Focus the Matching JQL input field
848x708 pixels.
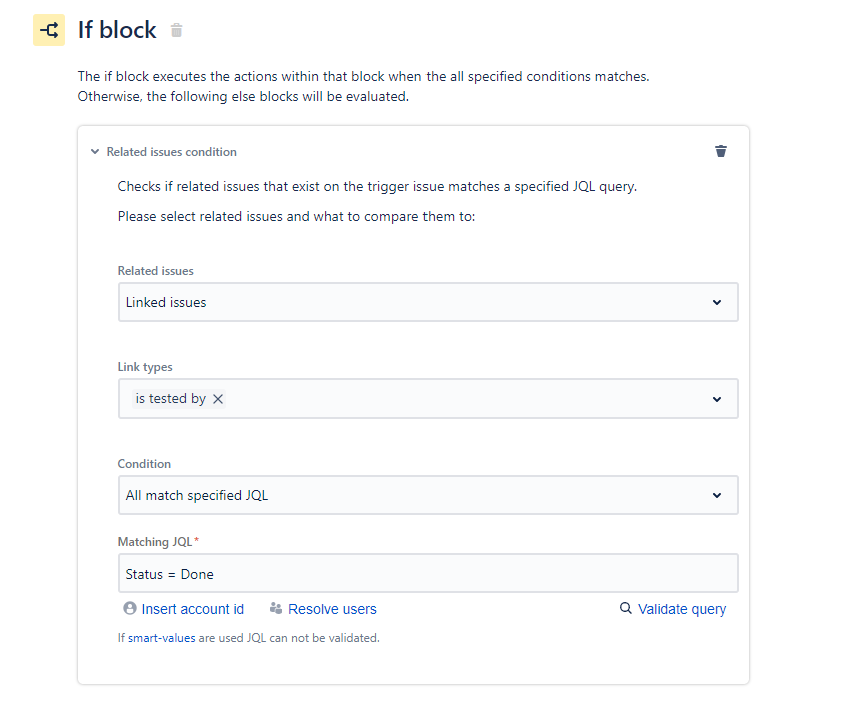click(x=428, y=574)
